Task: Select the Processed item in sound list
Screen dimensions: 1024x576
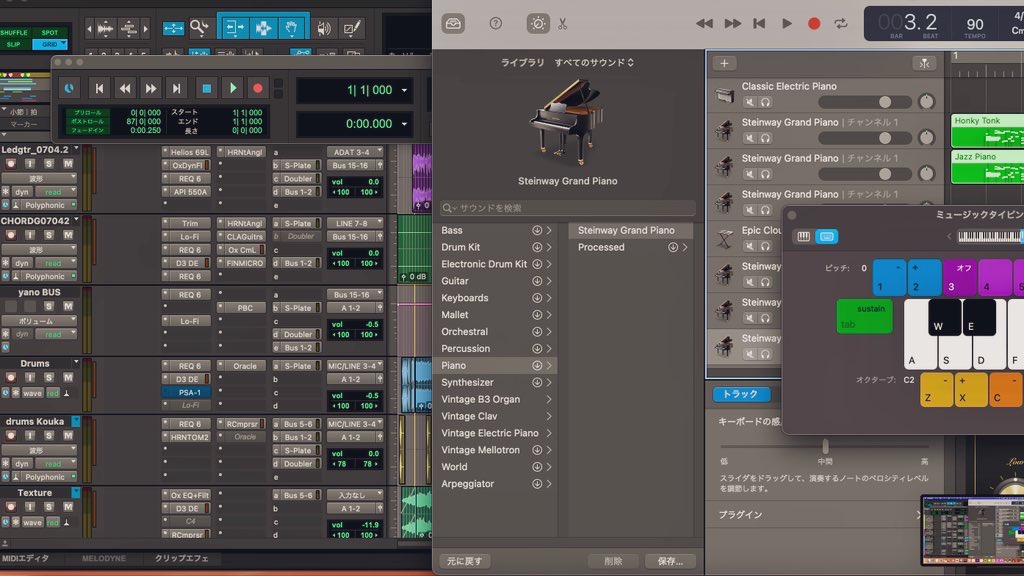Action: click(601, 247)
